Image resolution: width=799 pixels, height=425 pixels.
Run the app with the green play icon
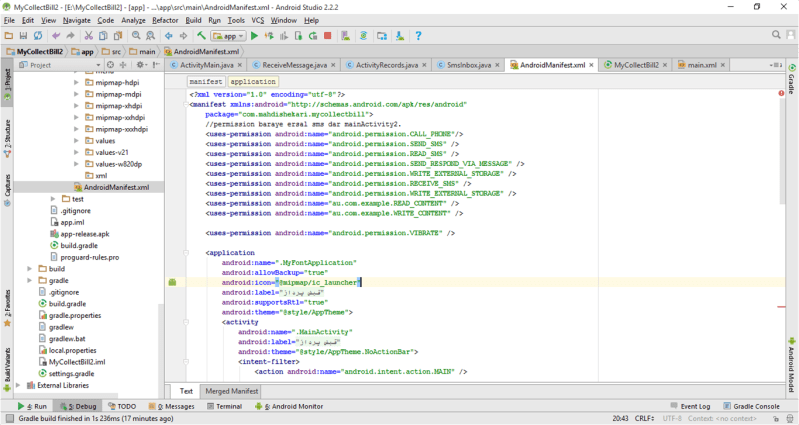pyautogui.click(x=254, y=36)
